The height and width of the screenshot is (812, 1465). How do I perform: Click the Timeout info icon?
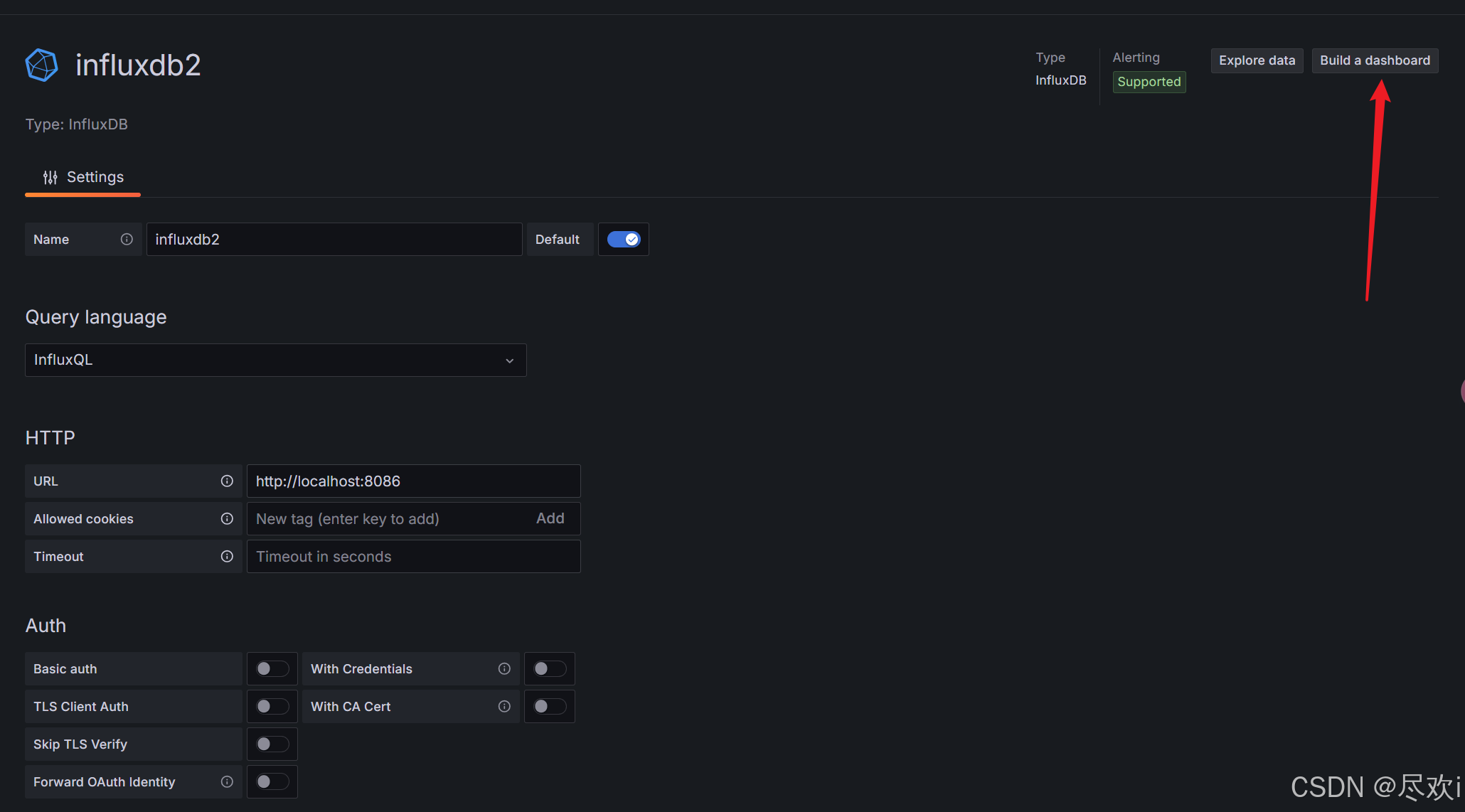tap(227, 557)
